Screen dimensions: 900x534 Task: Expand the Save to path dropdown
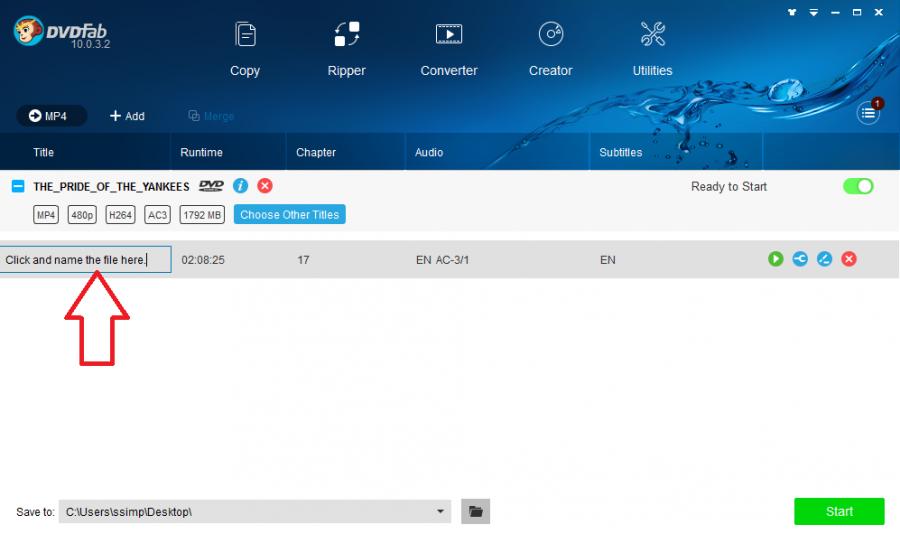[x=440, y=511]
